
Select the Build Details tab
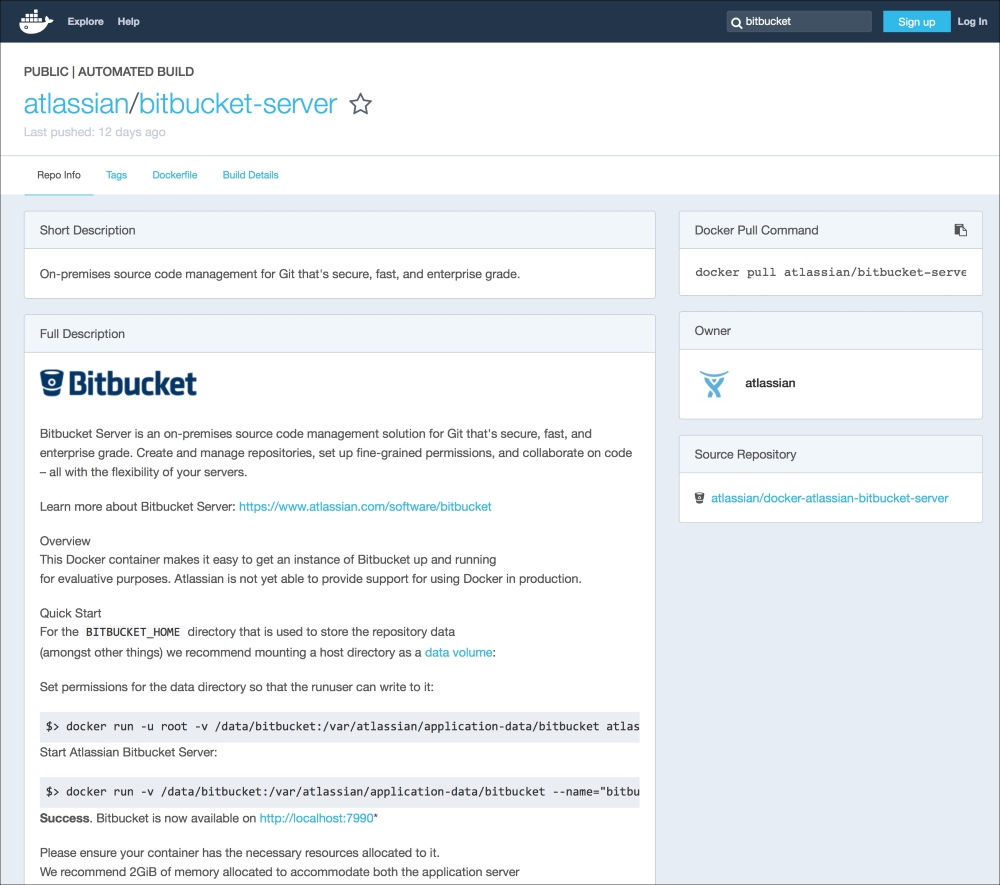[x=250, y=175]
